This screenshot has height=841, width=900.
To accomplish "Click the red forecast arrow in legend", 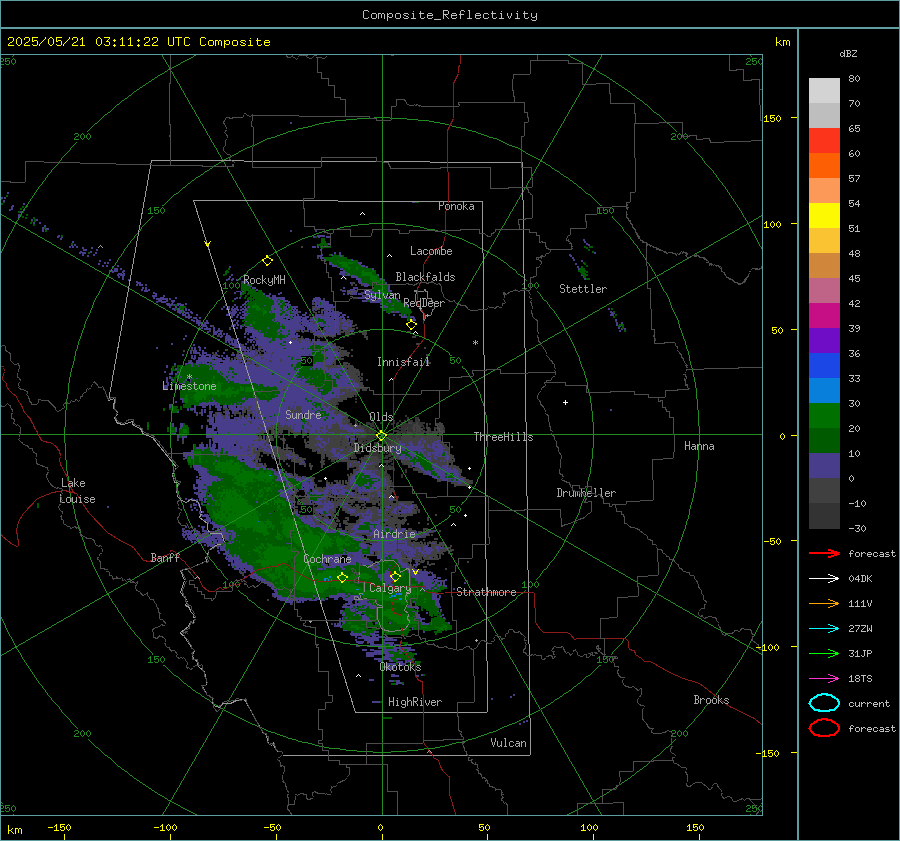I will 824,553.
